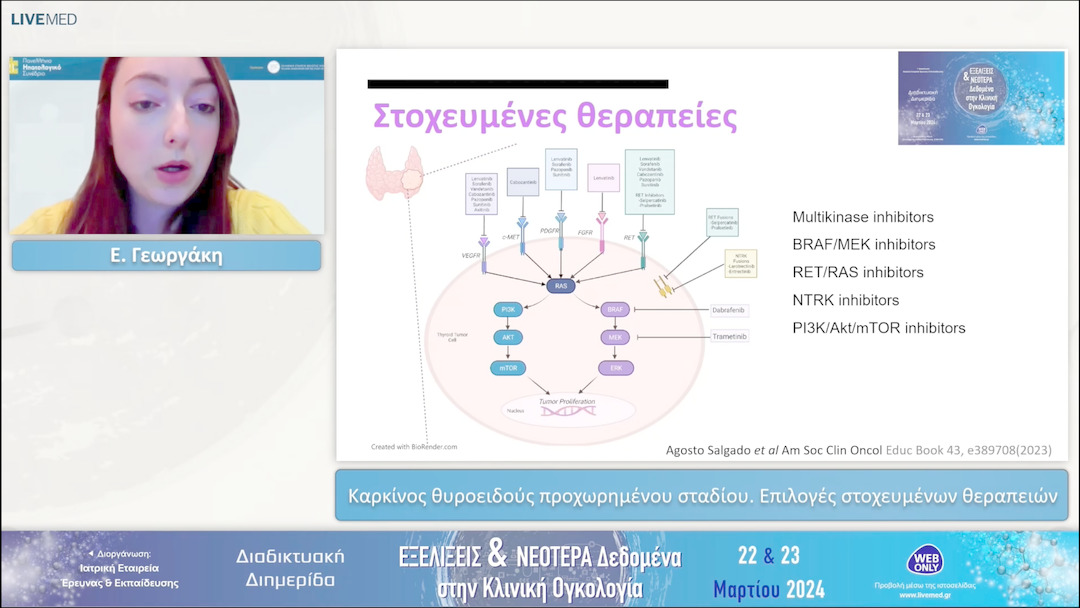Image resolution: width=1080 pixels, height=608 pixels.
Task: Click the MEK node in the diagram
Action: pos(614,337)
